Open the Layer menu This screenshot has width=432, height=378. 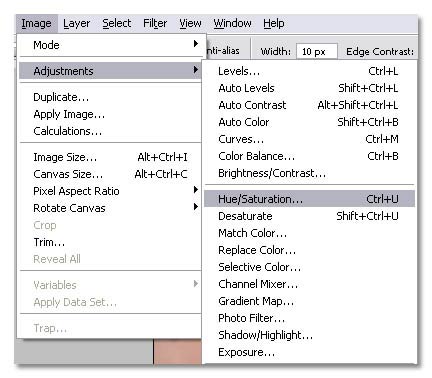coord(76,24)
